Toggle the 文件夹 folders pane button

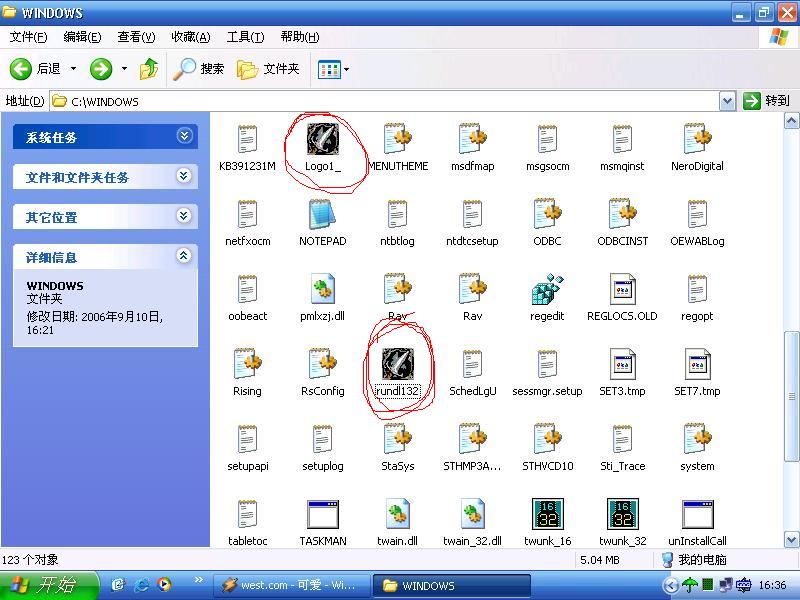[268, 69]
